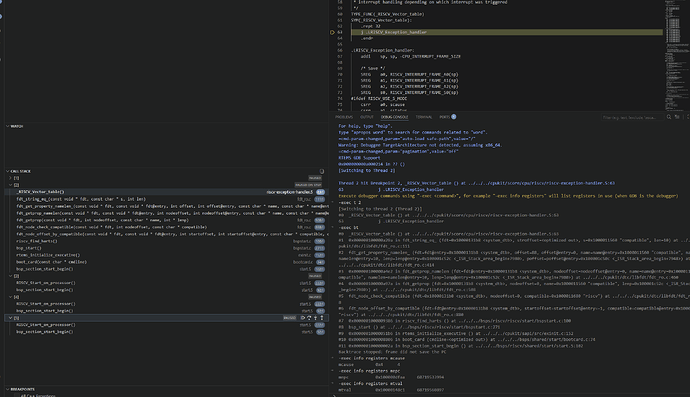Screen dimensions: 690x397
Task: Click line badge on fdt_getprop frame
Action: (319, 220)
